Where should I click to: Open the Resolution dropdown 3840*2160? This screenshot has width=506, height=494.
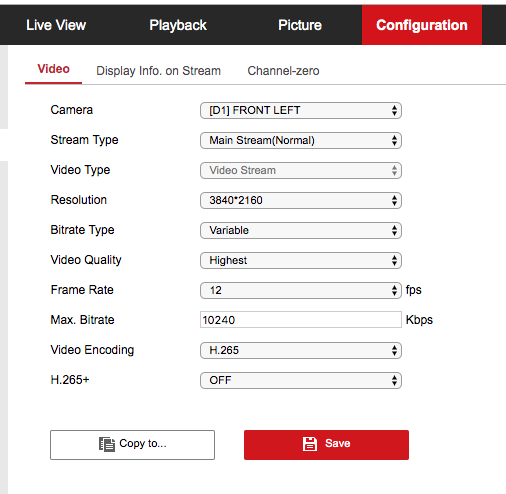coord(301,200)
